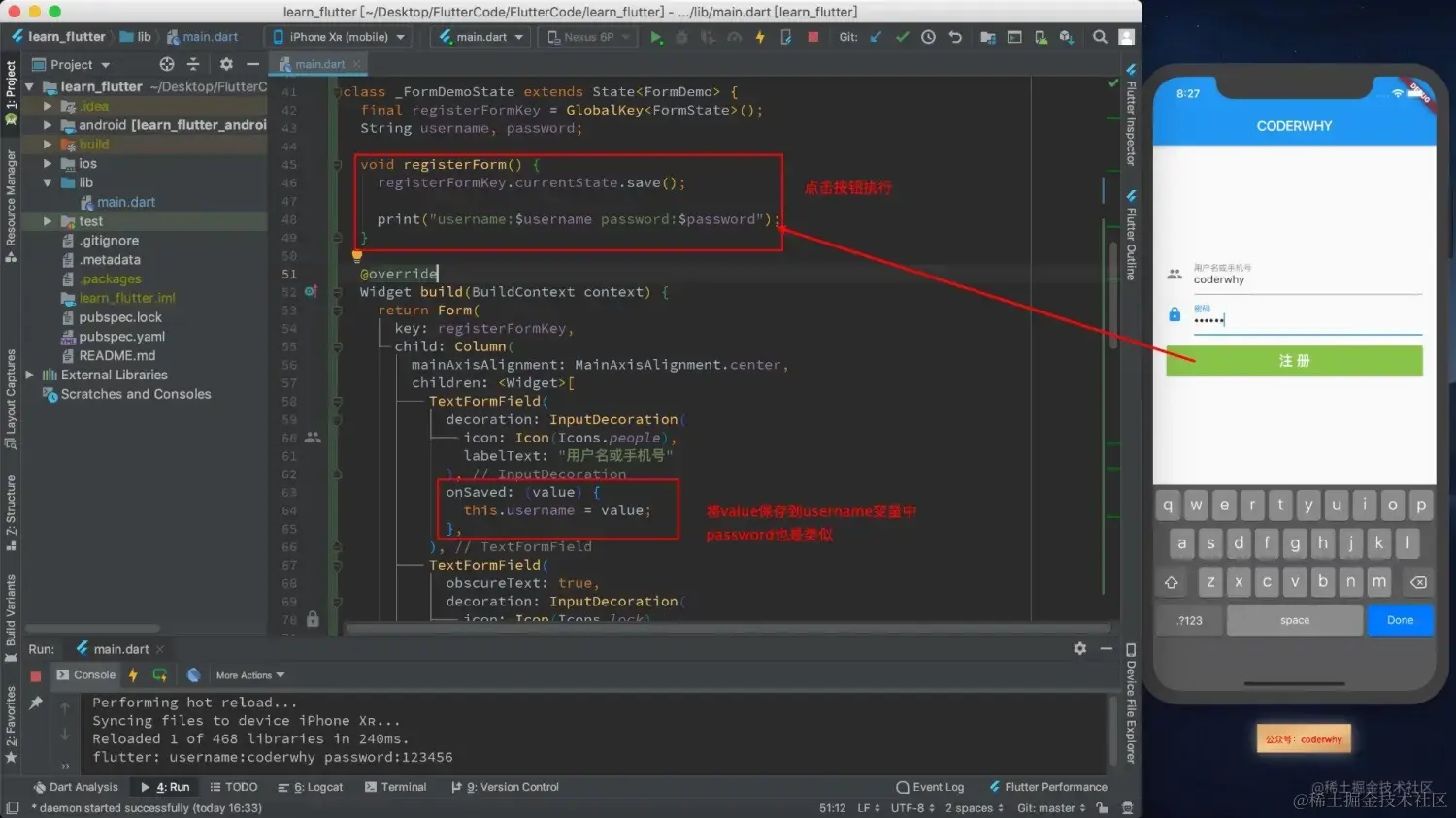Open Run panel settings gear
1456x818 pixels.
[1080, 648]
